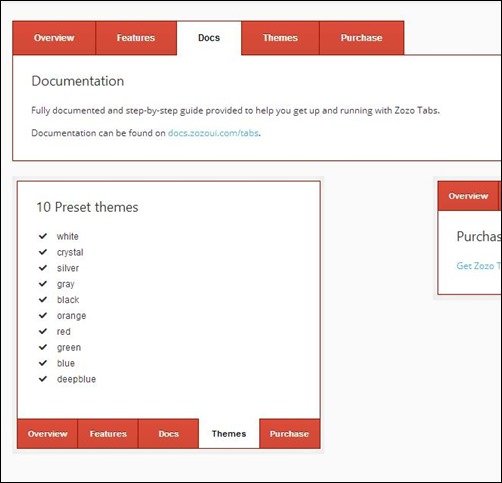This screenshot has height=483, width=502.
Task: Select bottom Docs tab under themes list
Action: [169, 434]
